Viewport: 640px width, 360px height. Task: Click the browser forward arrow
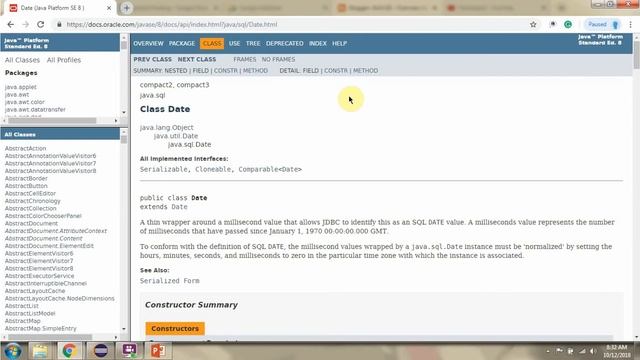coord(25,24)
